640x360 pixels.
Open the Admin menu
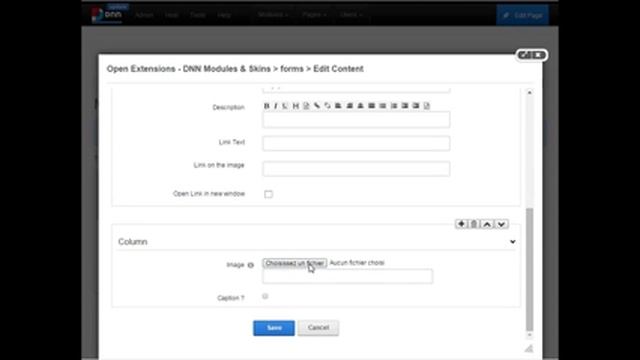point(144,15)
